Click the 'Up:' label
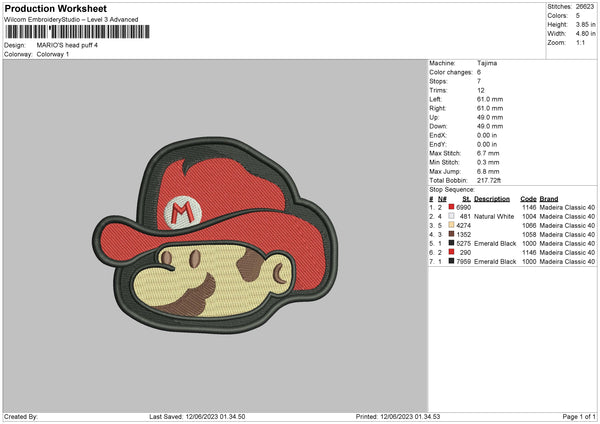Viewport: 600px width, 424px height. tap(434, 117)
